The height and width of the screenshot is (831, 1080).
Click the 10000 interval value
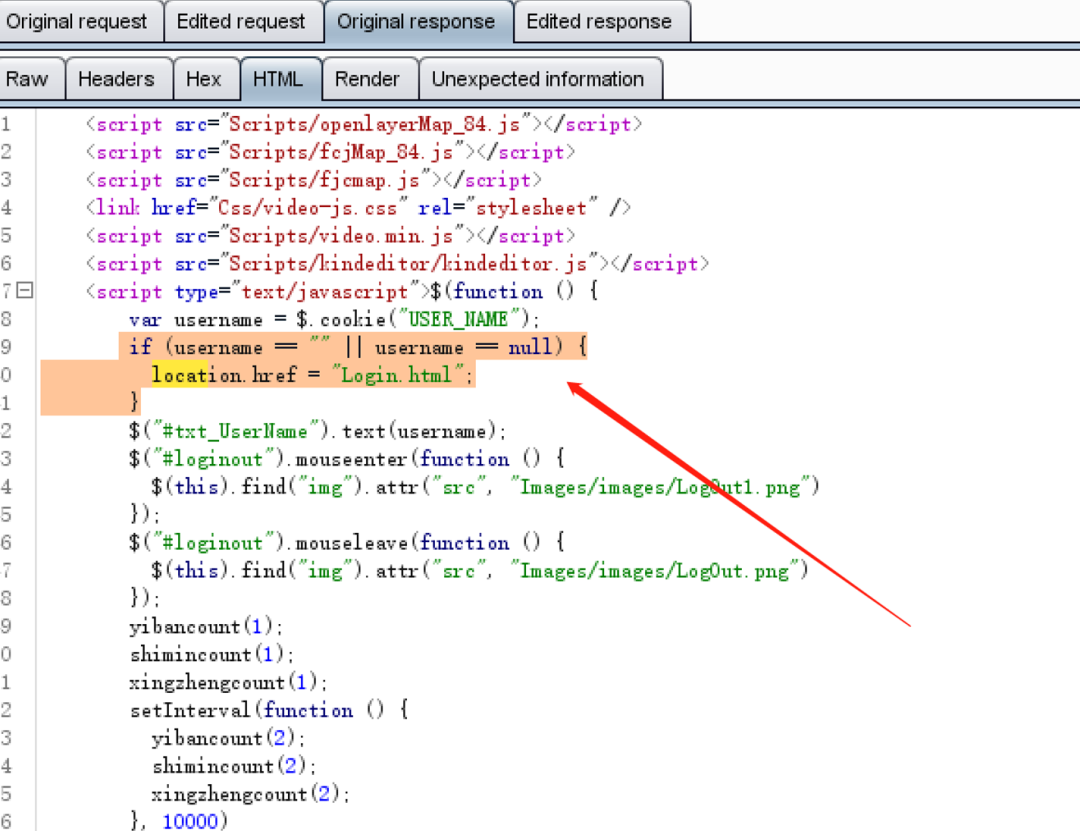[x=190, y=821]
